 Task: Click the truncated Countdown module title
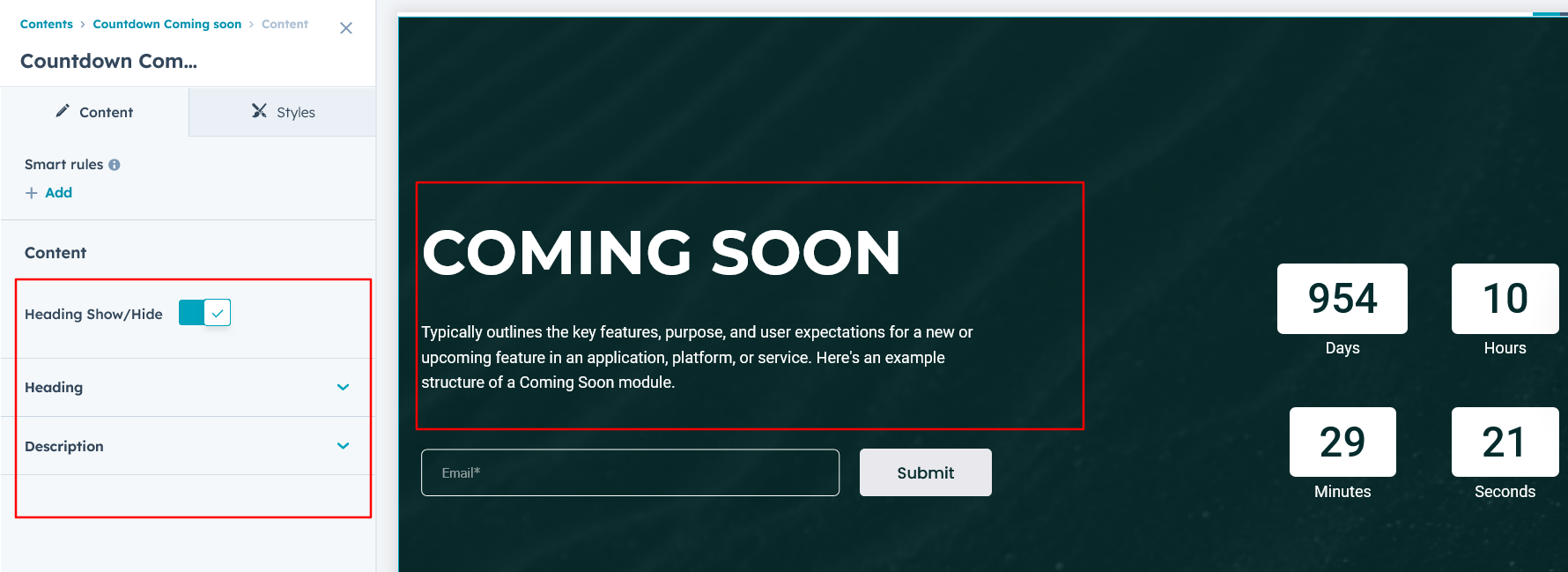tap(108, 61)
